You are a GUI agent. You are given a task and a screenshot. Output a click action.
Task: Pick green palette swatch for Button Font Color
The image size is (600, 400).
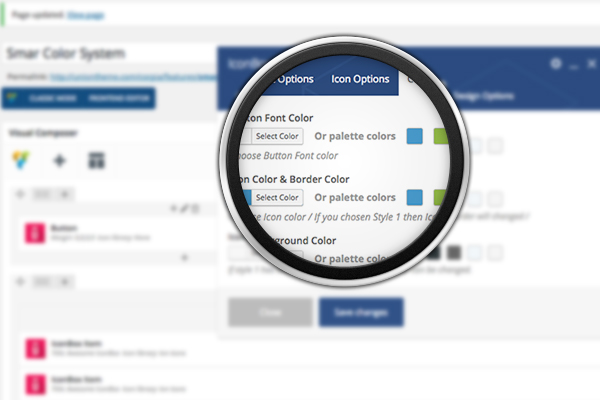443,136
